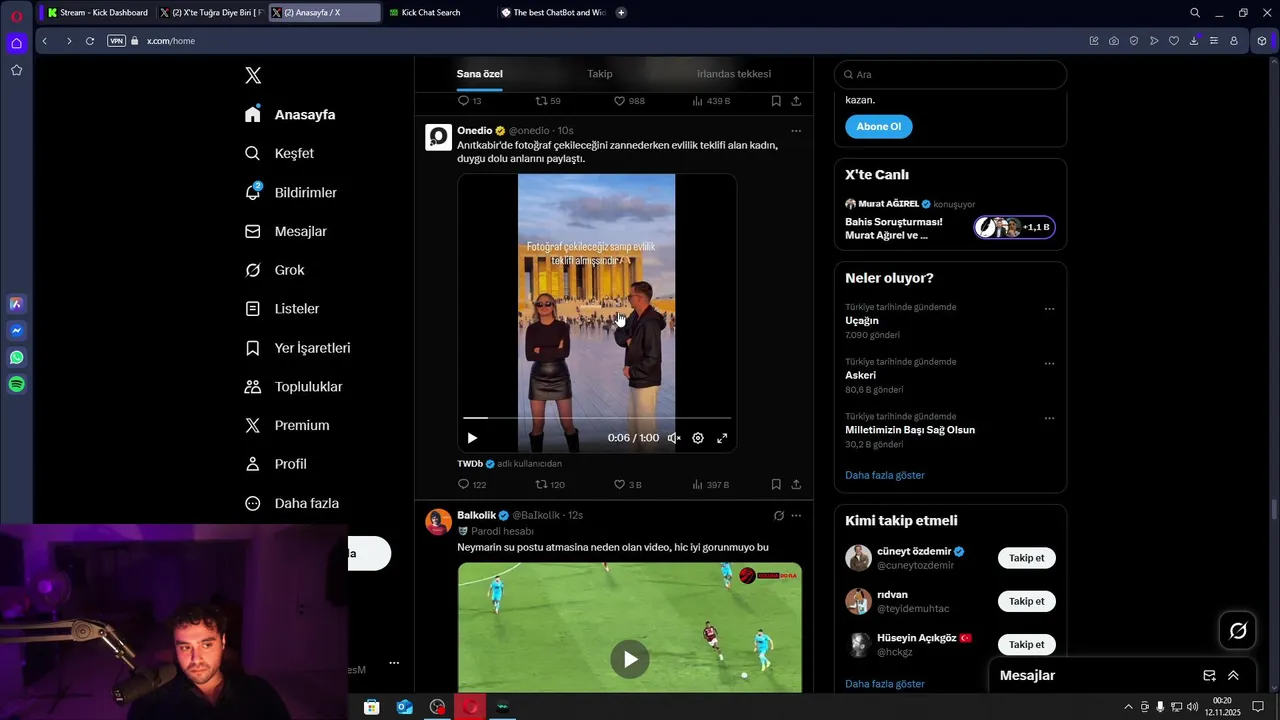Switch to the Takip tab
Screen dimensions: 1280x720
(599, 74)
